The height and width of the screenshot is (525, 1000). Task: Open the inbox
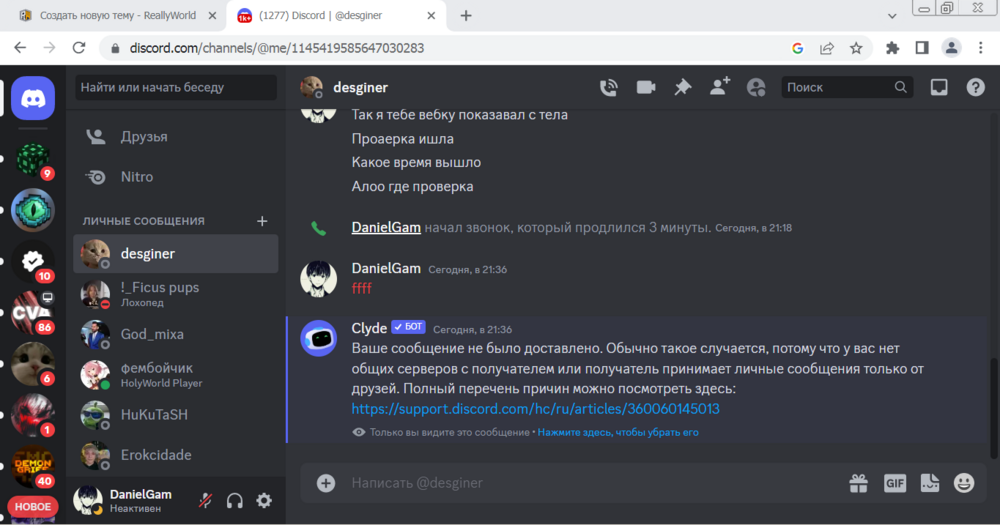click(939, 87)
